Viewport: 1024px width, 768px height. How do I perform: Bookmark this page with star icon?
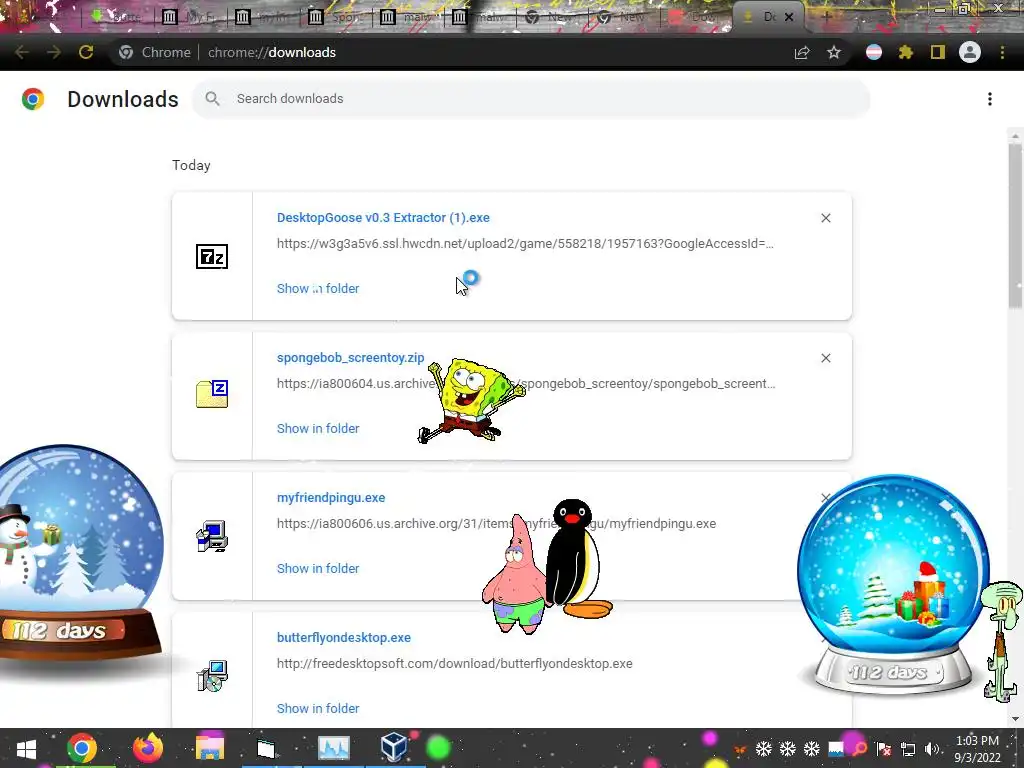click(834, 52)
